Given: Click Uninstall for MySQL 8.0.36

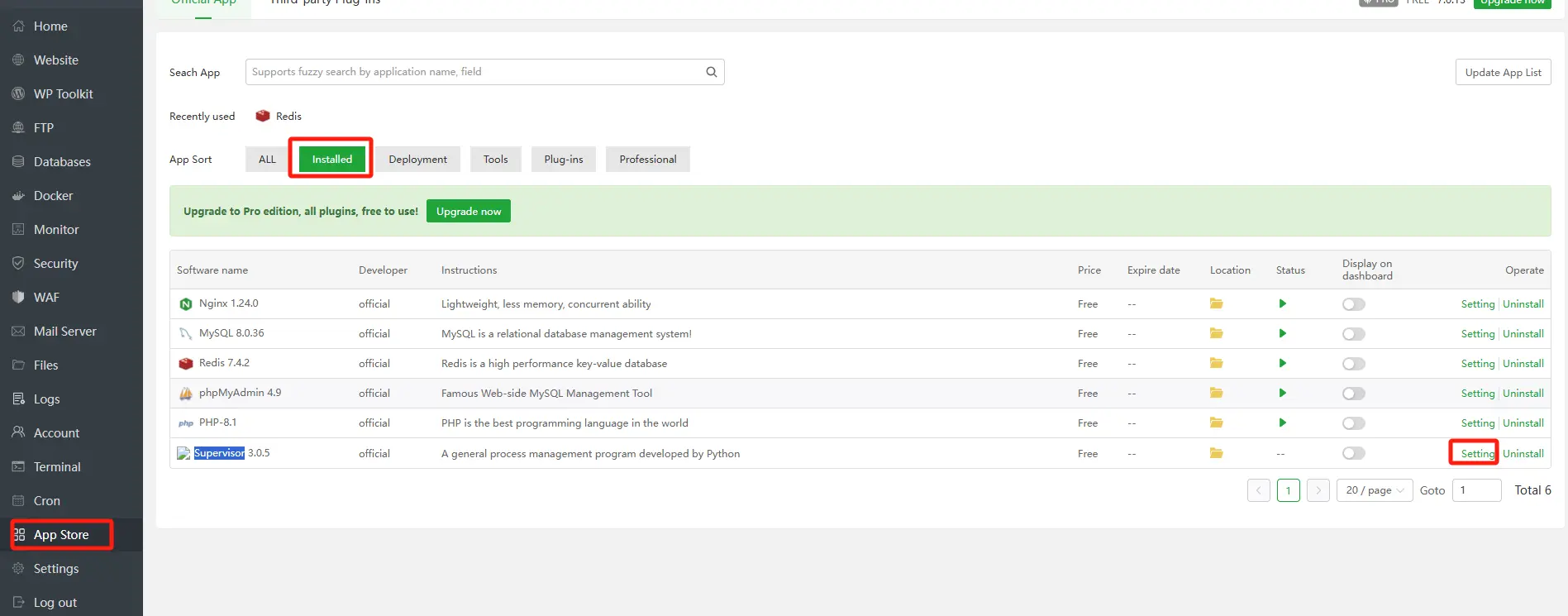Looking at the screenshot, I should (x=1523, y=334).
